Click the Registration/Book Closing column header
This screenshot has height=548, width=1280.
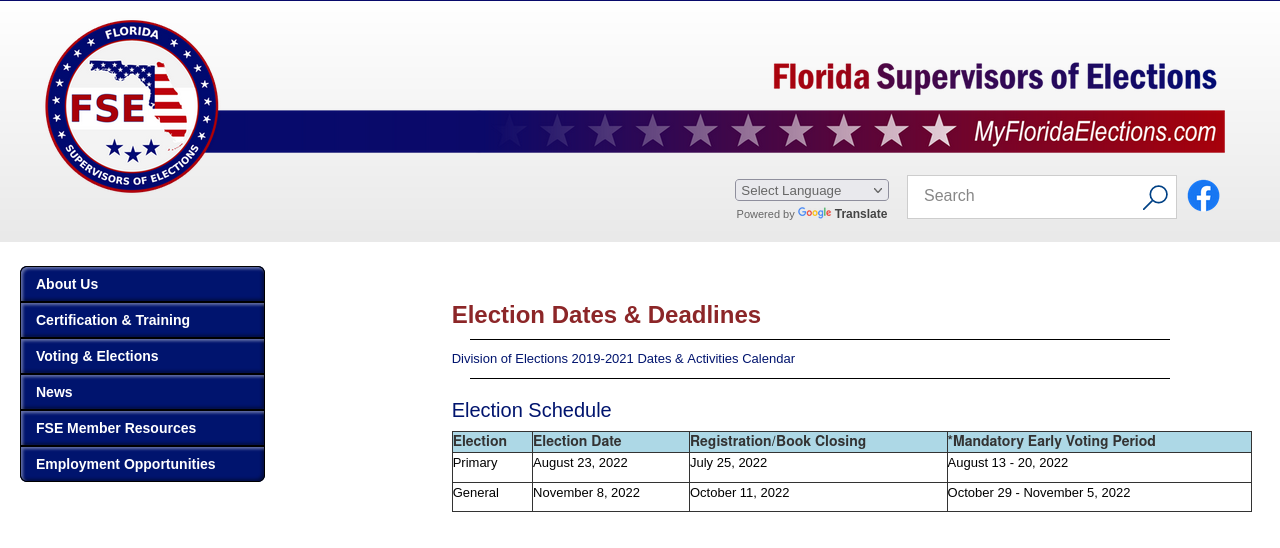pos(778,442)
